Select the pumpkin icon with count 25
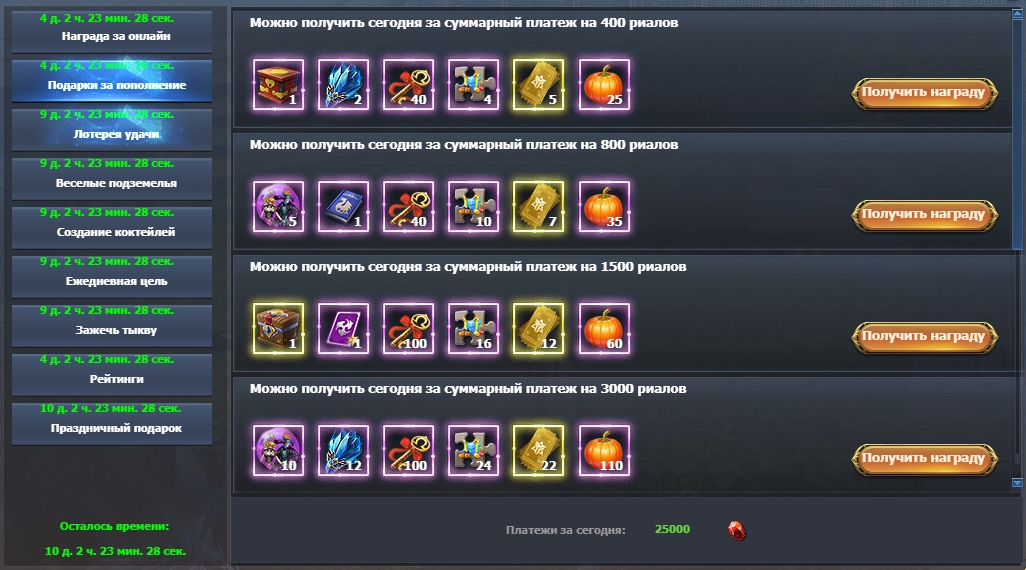The height and width of the screenshot is (570, 1026). coord(604,84)
